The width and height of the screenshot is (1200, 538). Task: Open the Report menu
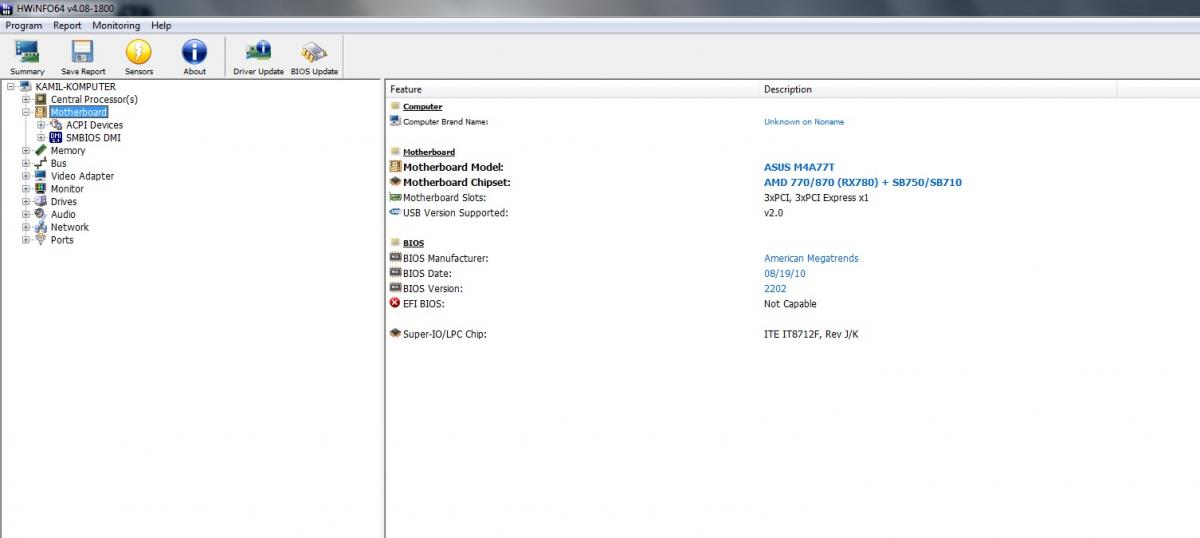68,25
